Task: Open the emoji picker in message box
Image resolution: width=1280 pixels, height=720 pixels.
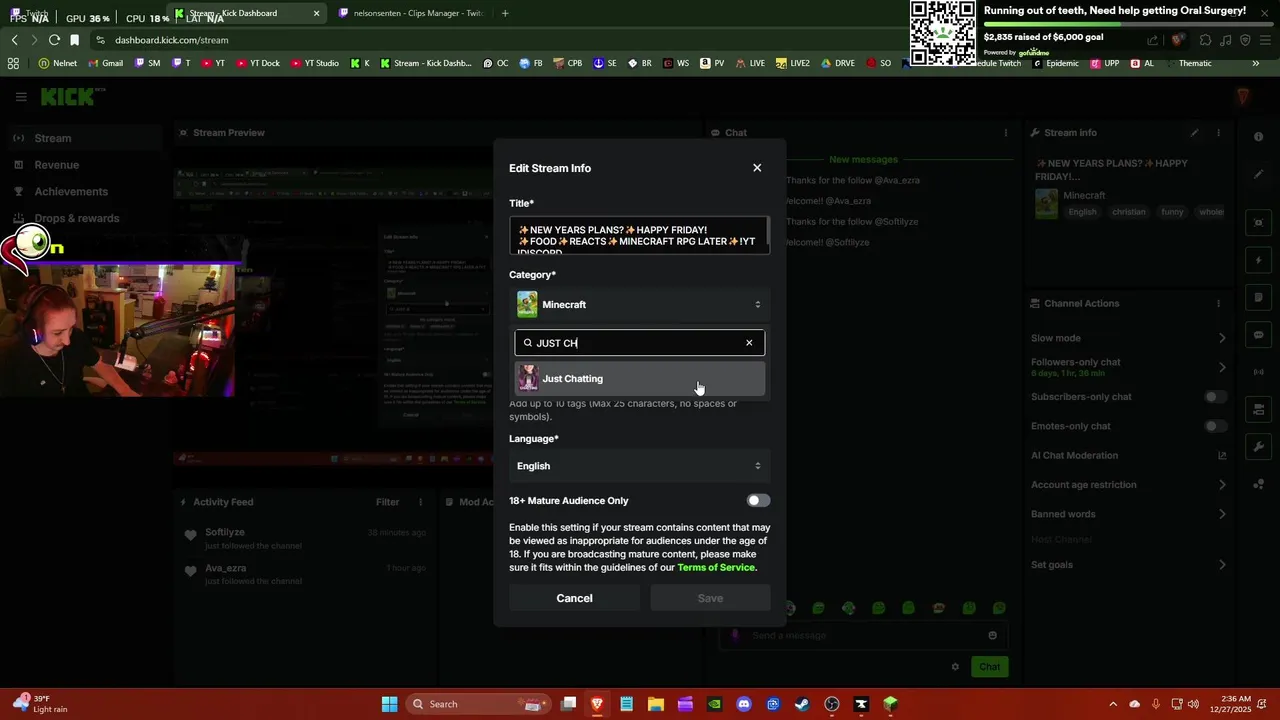Action: tap(992, 635)
